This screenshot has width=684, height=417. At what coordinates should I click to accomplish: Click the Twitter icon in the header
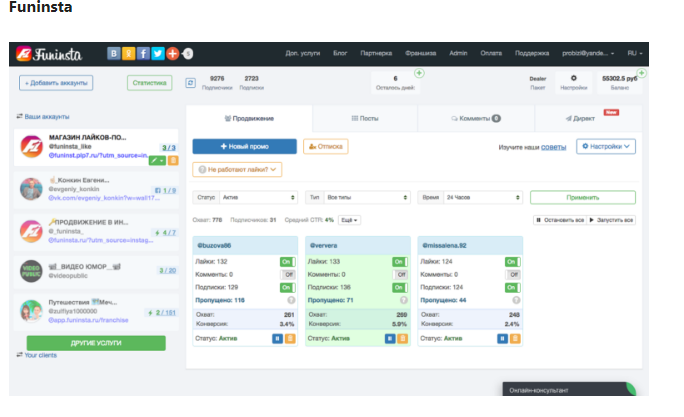pyautogui.click(x=157, y=53)
